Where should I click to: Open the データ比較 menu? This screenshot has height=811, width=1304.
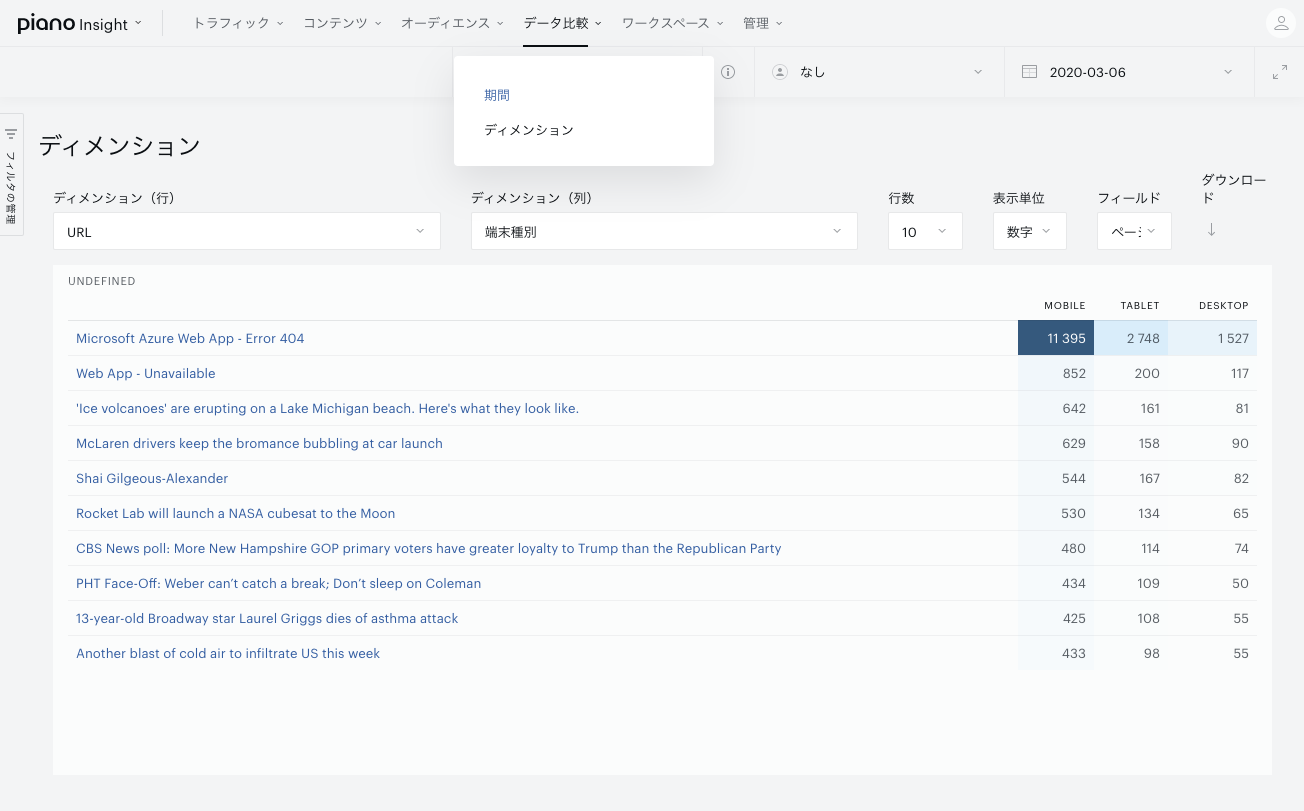click(x=563, y=23)
